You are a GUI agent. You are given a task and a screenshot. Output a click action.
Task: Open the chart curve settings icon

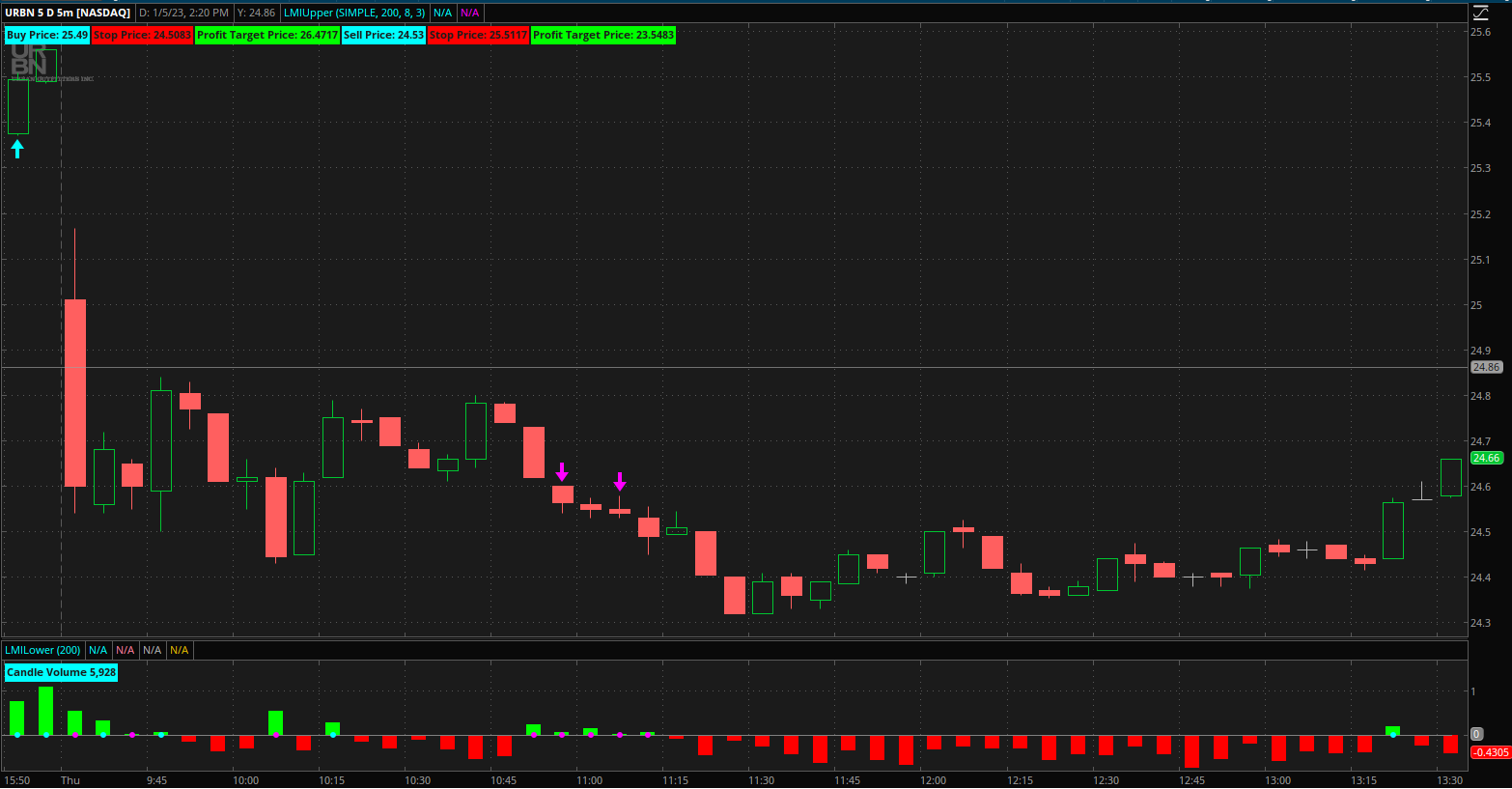point(1480,13)
